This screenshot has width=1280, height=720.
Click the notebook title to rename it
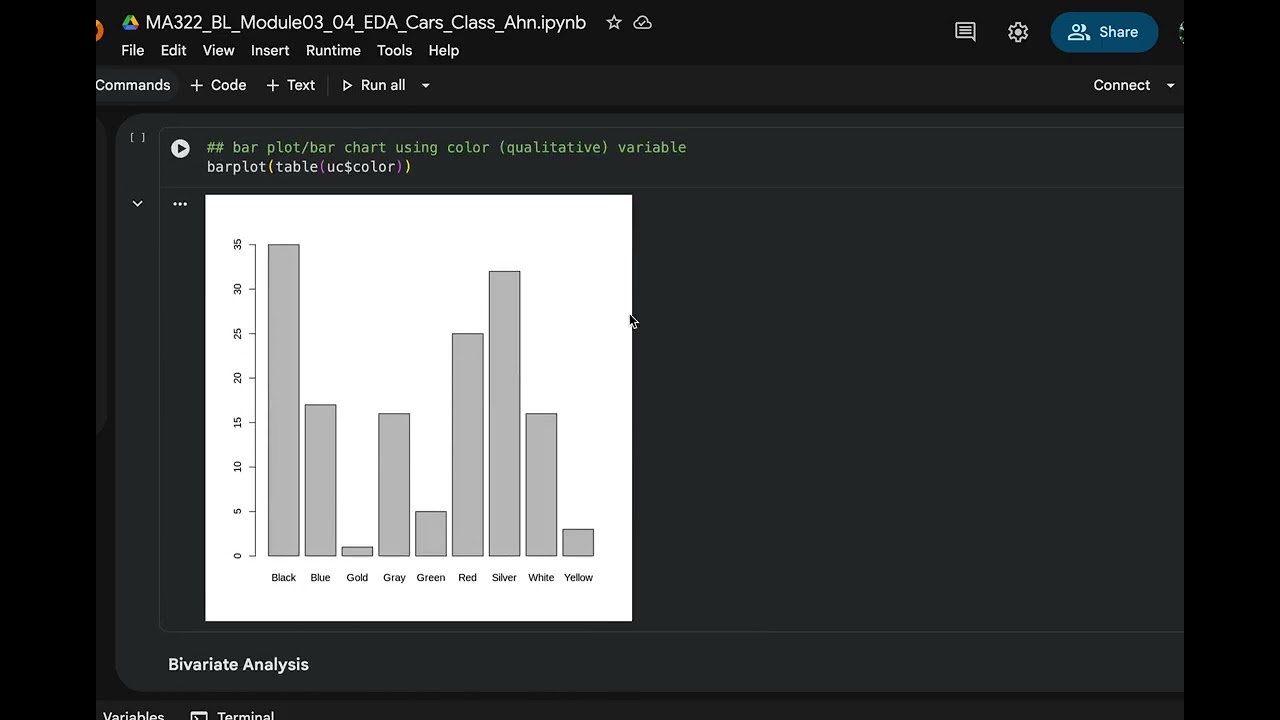(x=366, y=22)
